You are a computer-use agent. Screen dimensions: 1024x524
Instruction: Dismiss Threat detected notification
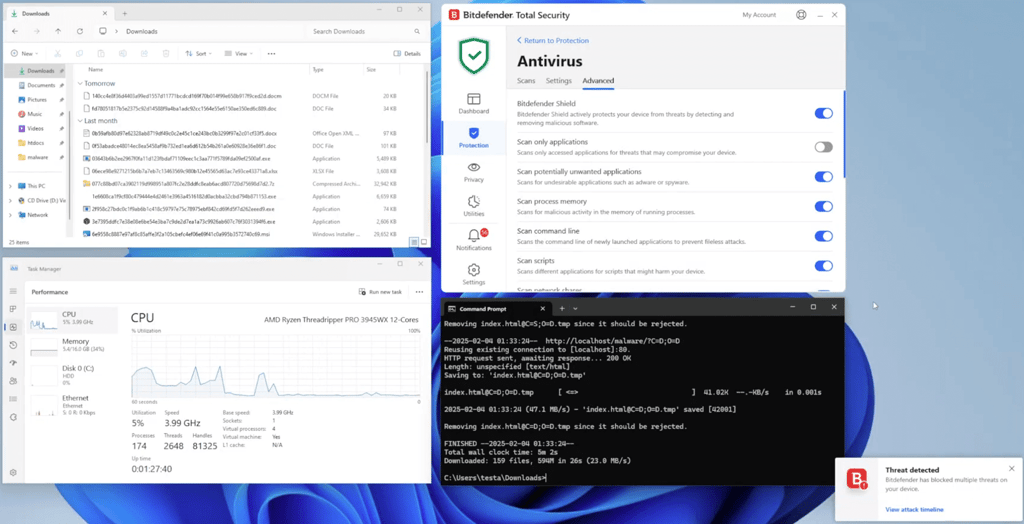[1012, 468]
